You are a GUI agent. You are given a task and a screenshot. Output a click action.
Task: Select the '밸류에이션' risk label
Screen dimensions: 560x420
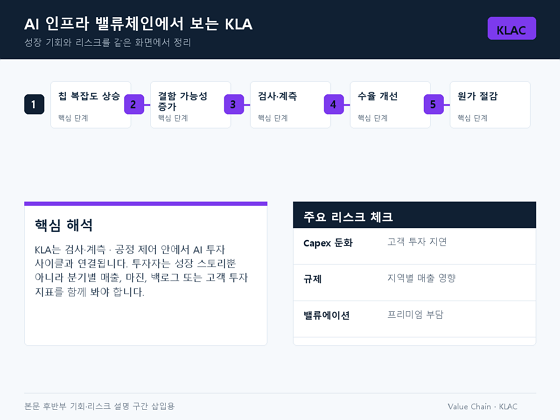(x=326, y=315)
